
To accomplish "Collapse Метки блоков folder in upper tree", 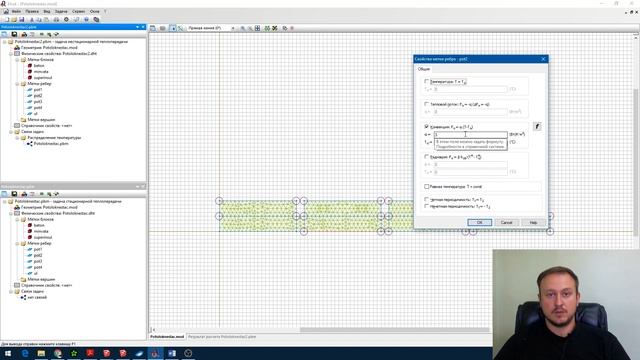I will pos(18,60).
